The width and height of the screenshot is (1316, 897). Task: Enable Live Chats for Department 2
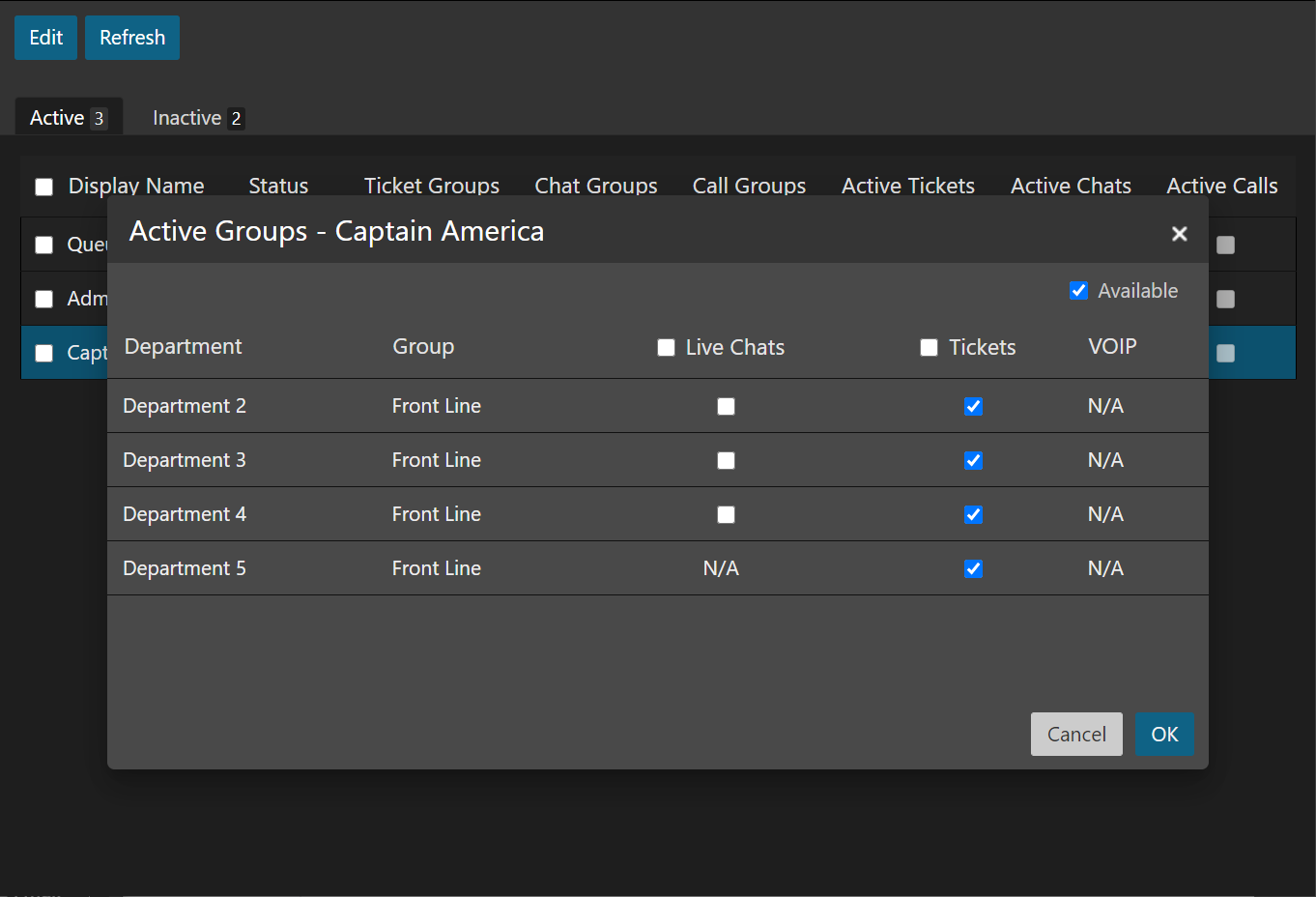(x=726, y=407)
